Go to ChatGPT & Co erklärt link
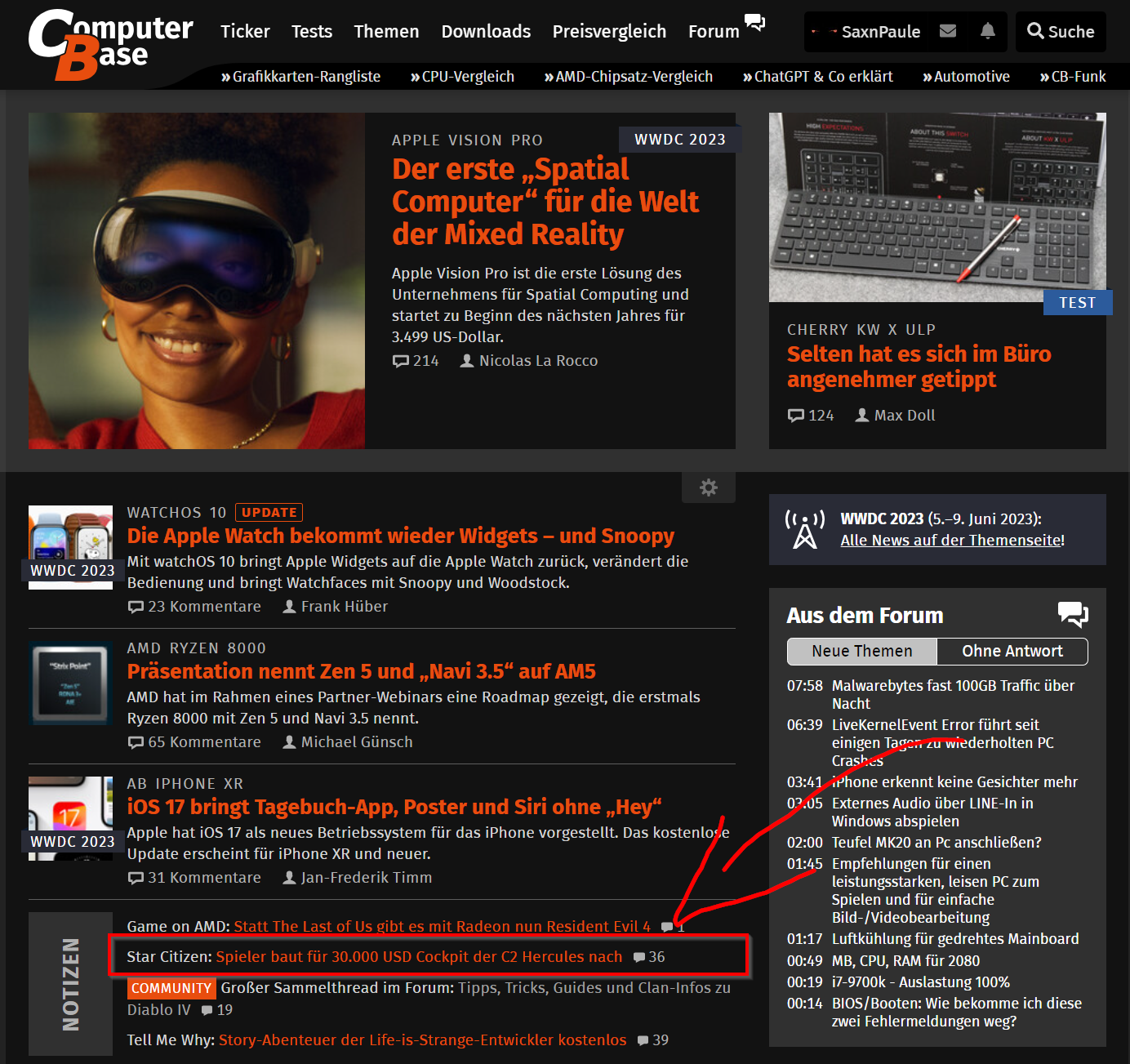1130x1064 pixels. 818,77
